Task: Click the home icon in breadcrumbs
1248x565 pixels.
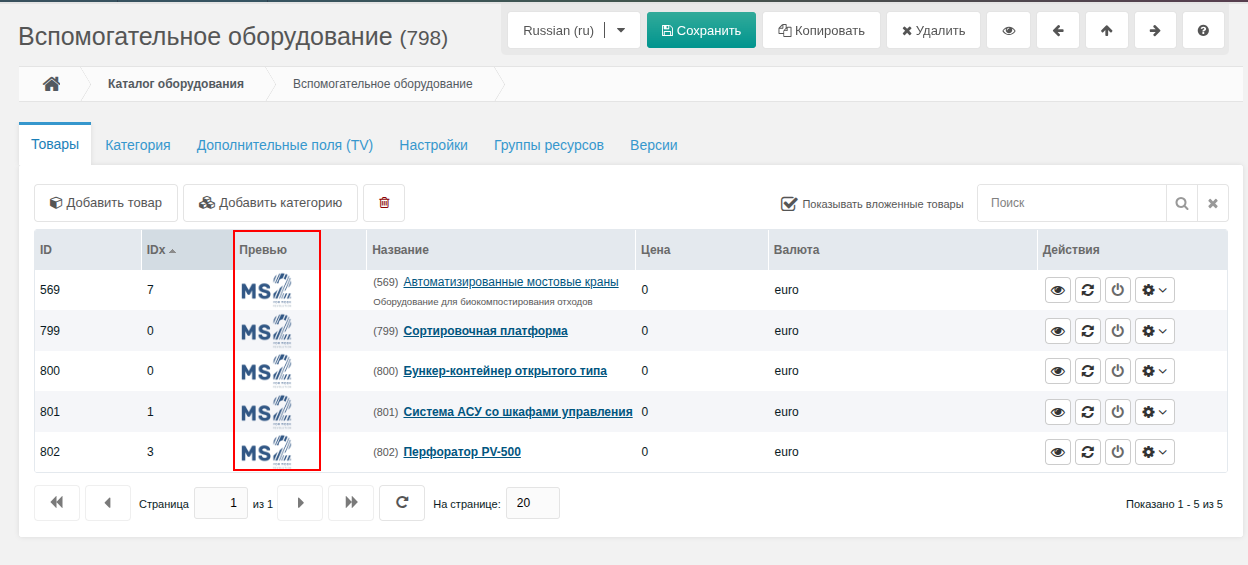Action: 51,84
